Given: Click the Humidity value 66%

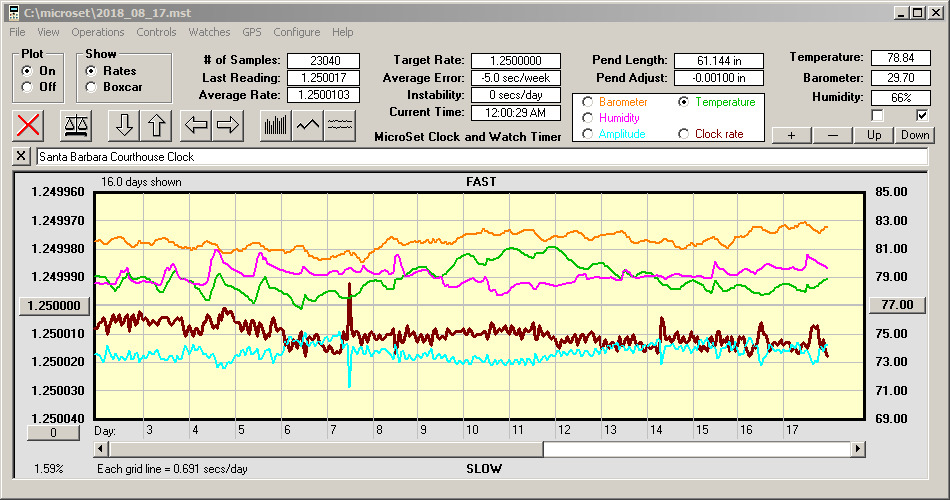Looking at the screenshot, I should point(900,98).
